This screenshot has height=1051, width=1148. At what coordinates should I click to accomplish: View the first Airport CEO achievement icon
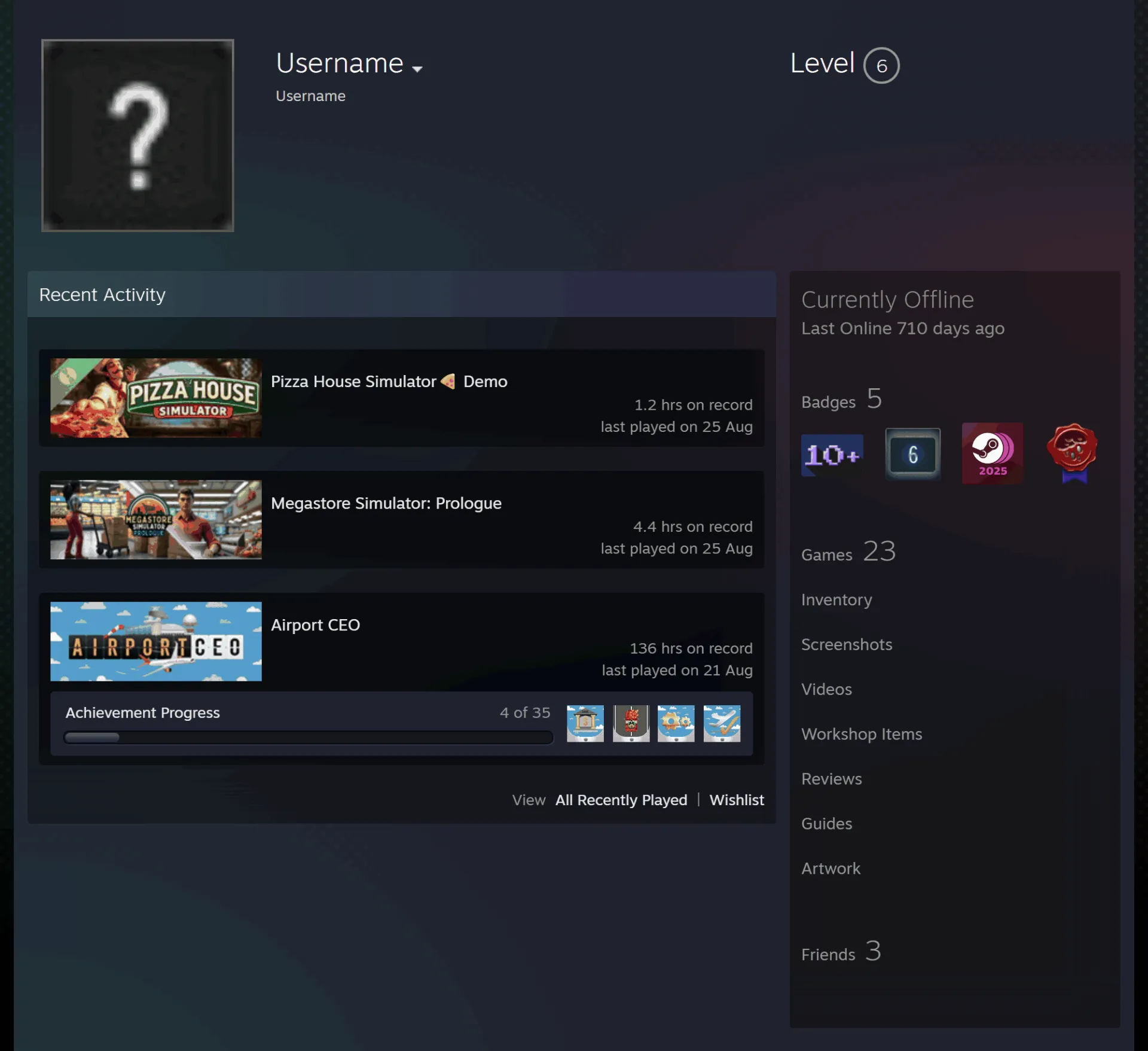coord(585,723)
